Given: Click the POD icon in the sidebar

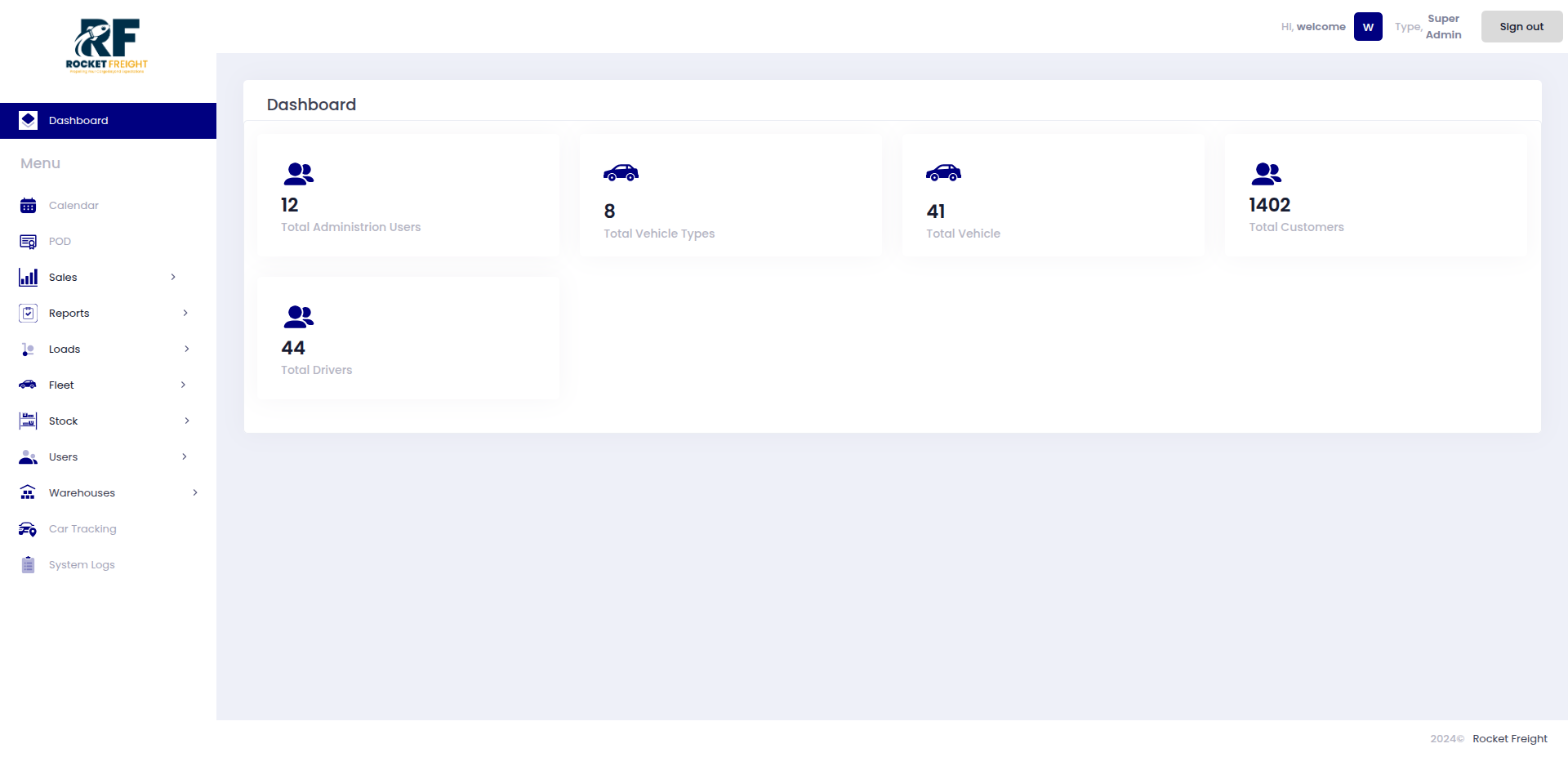Looking at the screenshot, I should point(28,241).
